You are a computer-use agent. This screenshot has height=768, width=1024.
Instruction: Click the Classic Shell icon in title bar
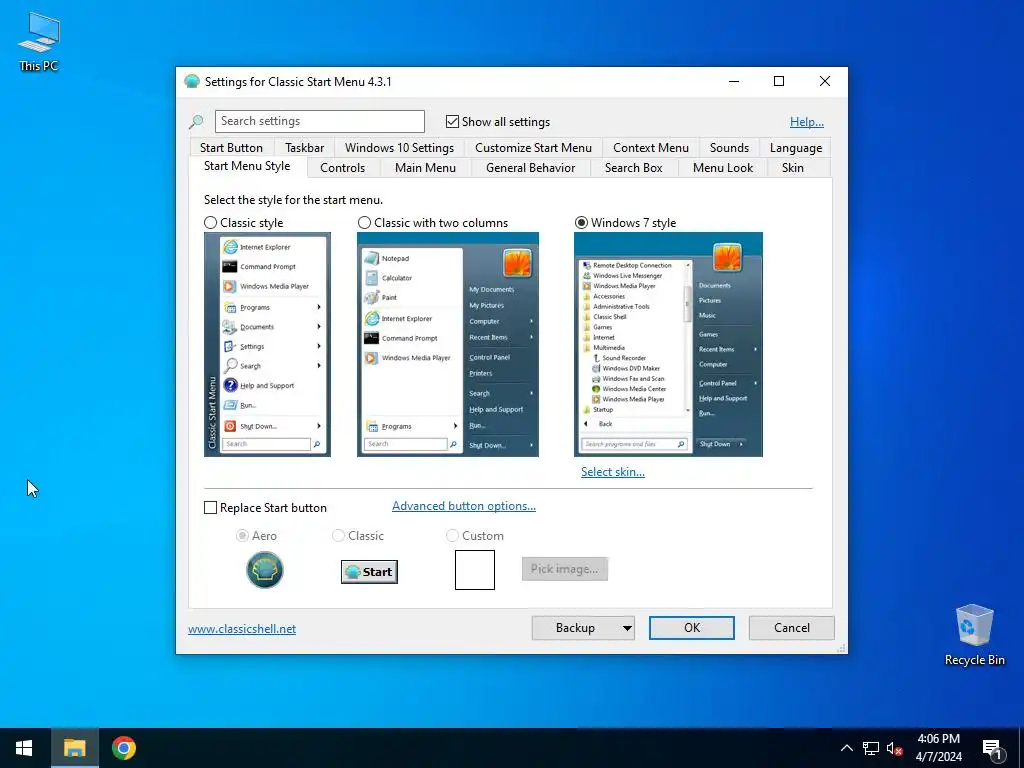click(191, 82)
